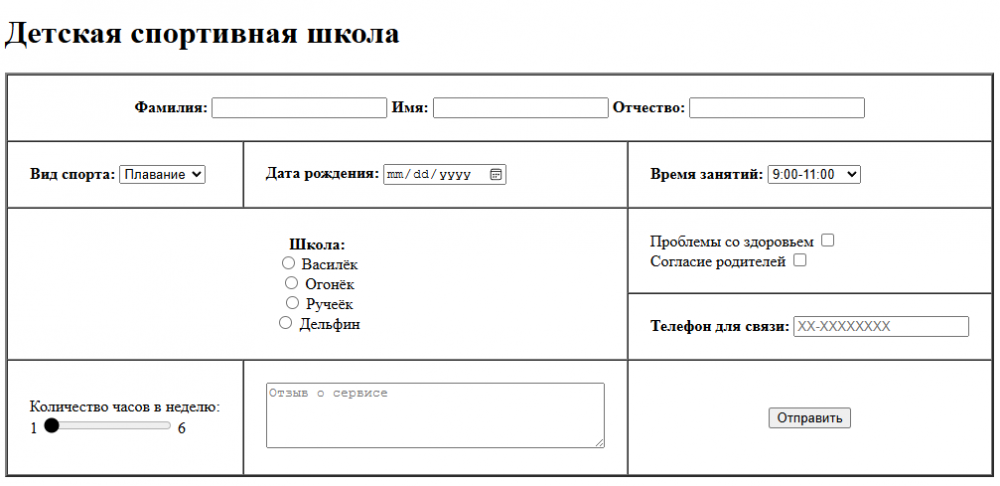1000x486 pixels.
Task: Focus the Телефон для связи field
Action: coord(881,327)
